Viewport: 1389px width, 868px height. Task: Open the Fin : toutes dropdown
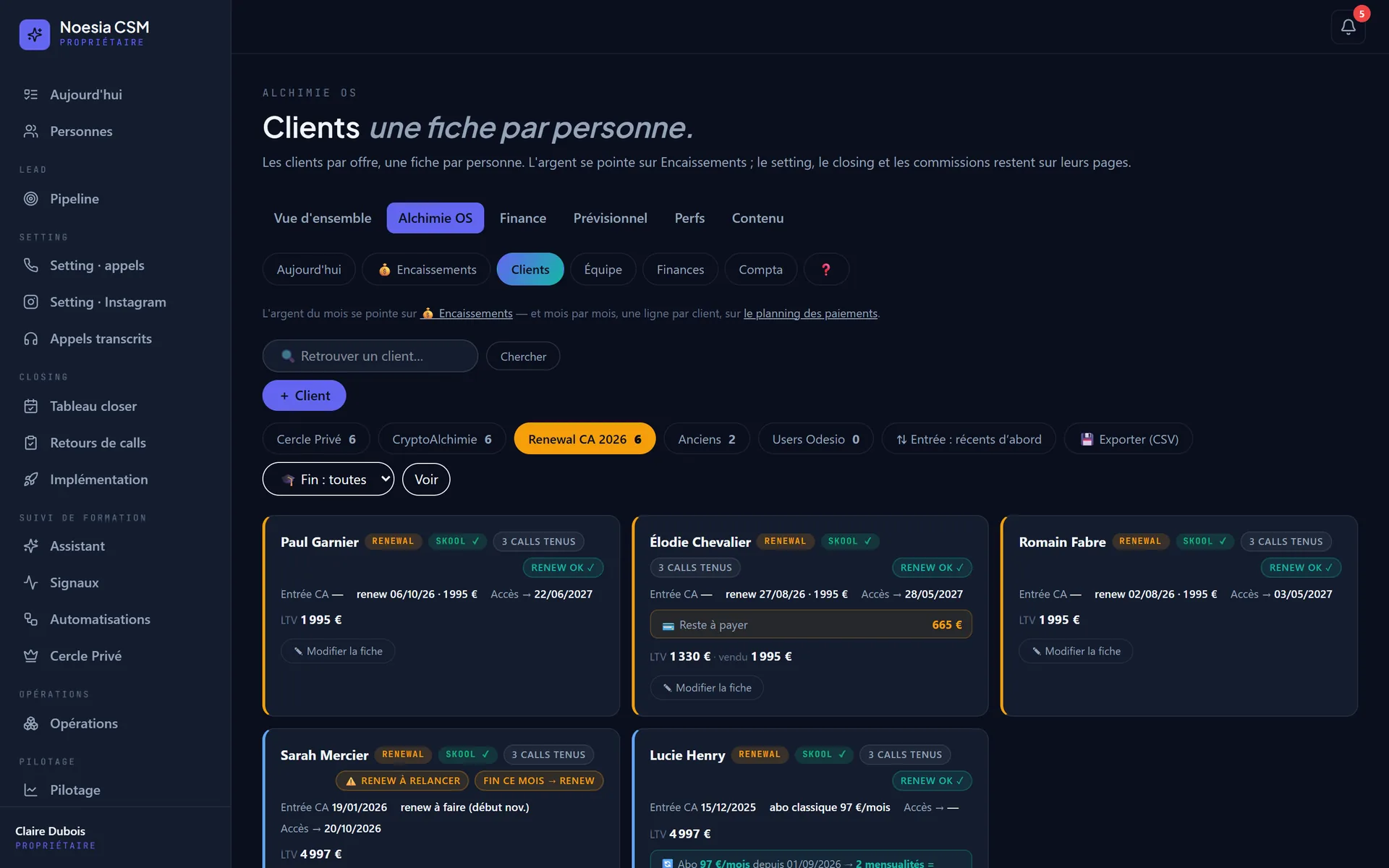328,479
